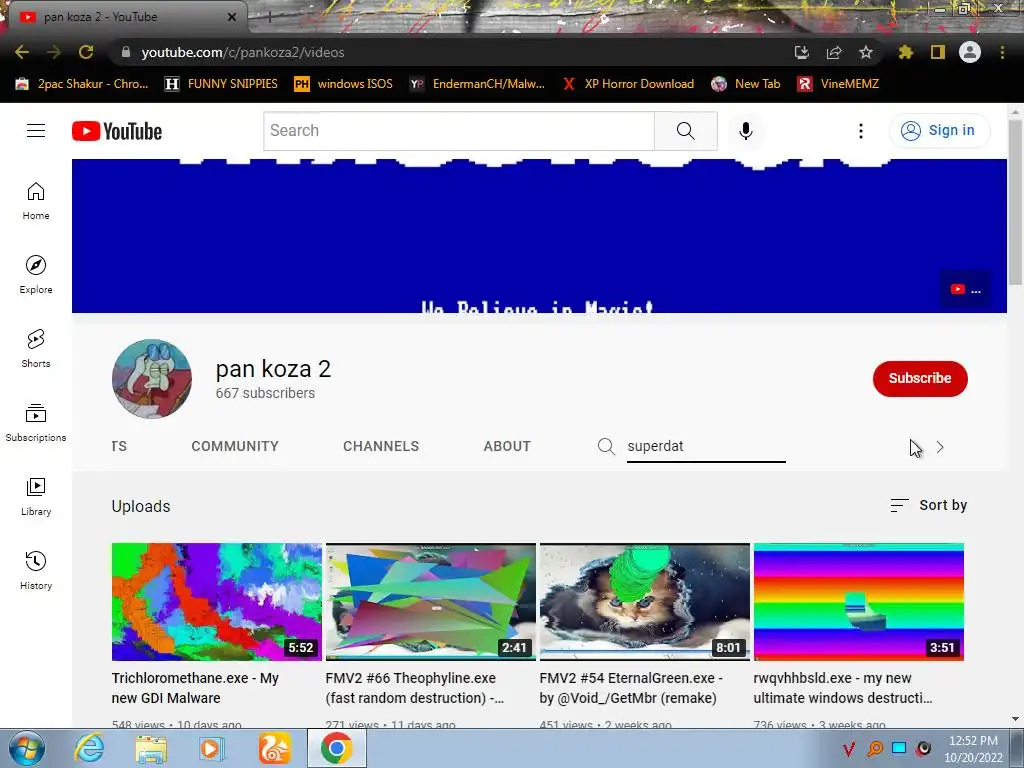
Task: Click the channel search magnifier icon
Action: click(x=606, y=447)
